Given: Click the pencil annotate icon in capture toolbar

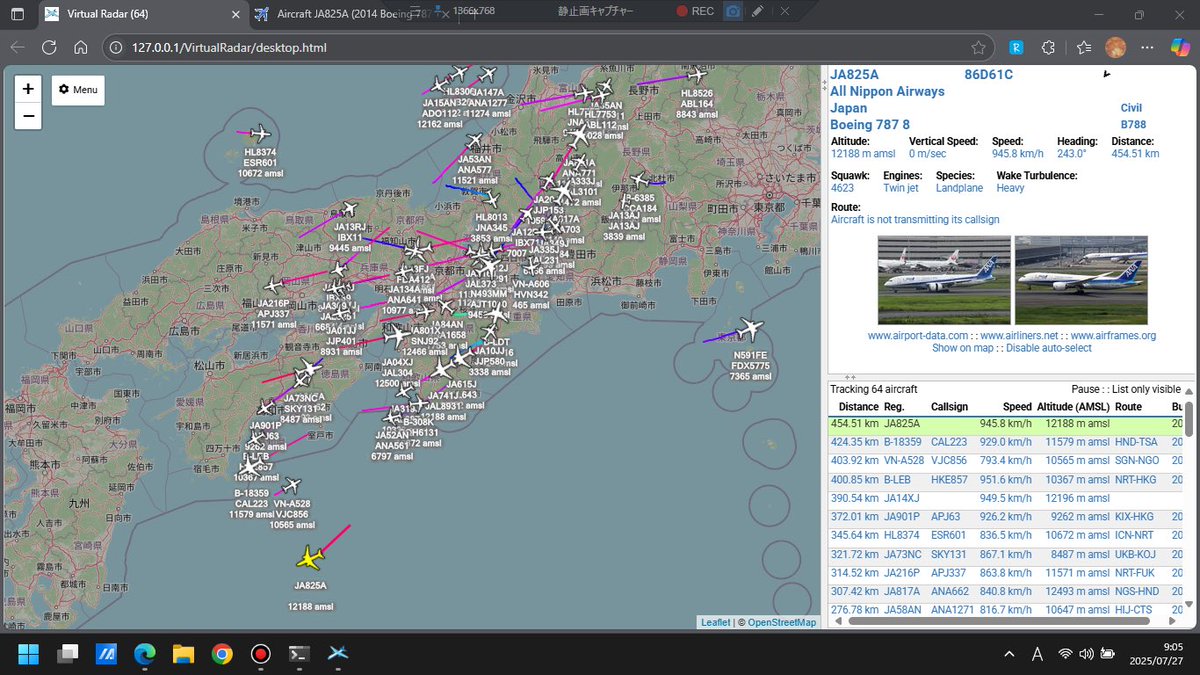Looking at the screenshot, I should tap(759, 11).
